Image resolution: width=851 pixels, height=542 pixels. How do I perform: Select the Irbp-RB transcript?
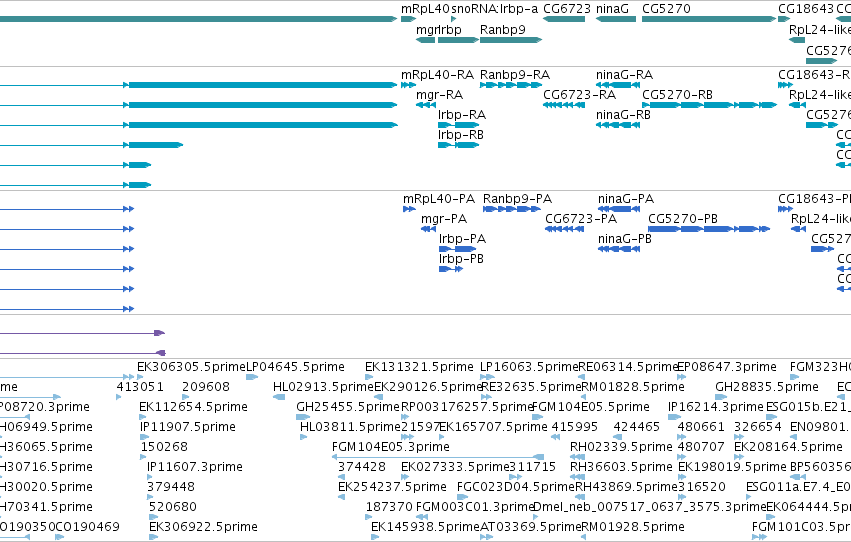[458, 145]
